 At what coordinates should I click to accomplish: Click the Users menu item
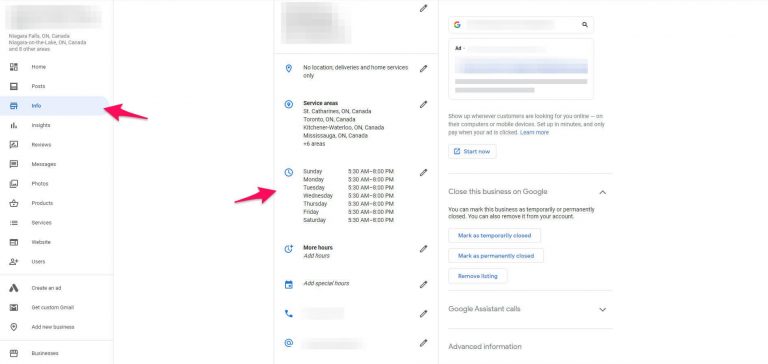[56, 262]
